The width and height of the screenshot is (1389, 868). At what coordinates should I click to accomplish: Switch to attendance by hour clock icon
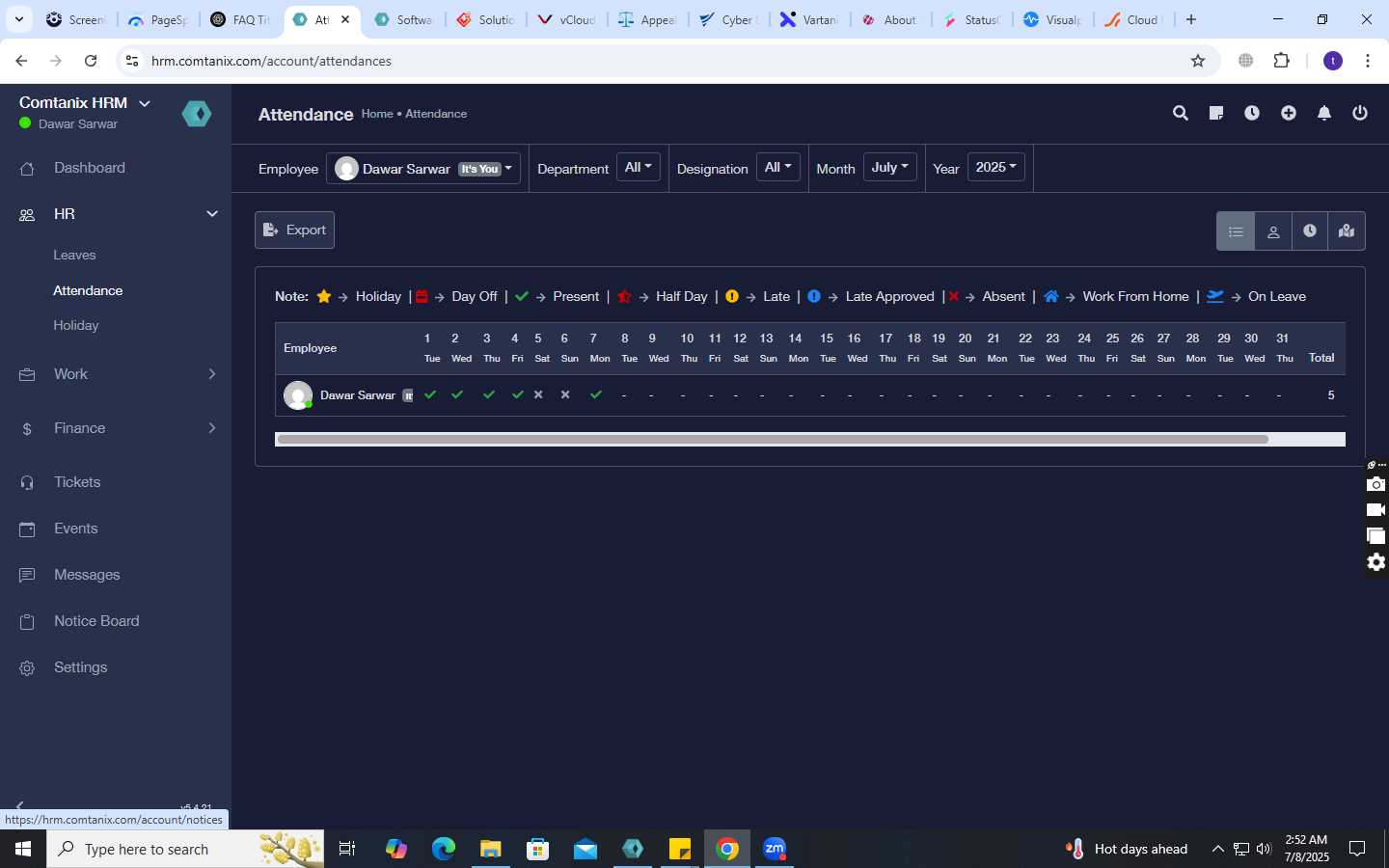(x=1310, y=231)
